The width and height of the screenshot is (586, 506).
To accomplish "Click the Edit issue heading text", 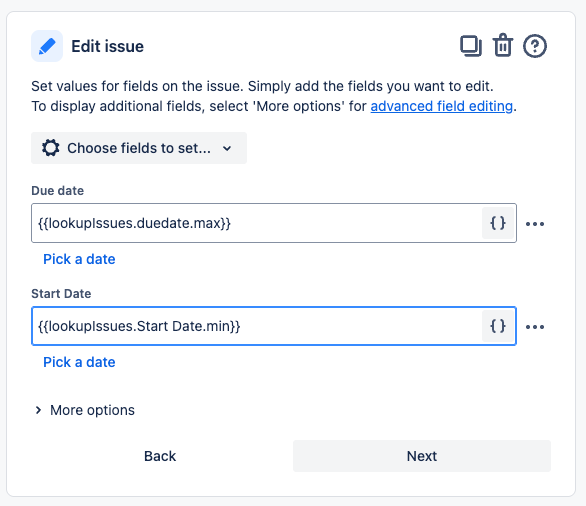I will click(x=108, y=46).
